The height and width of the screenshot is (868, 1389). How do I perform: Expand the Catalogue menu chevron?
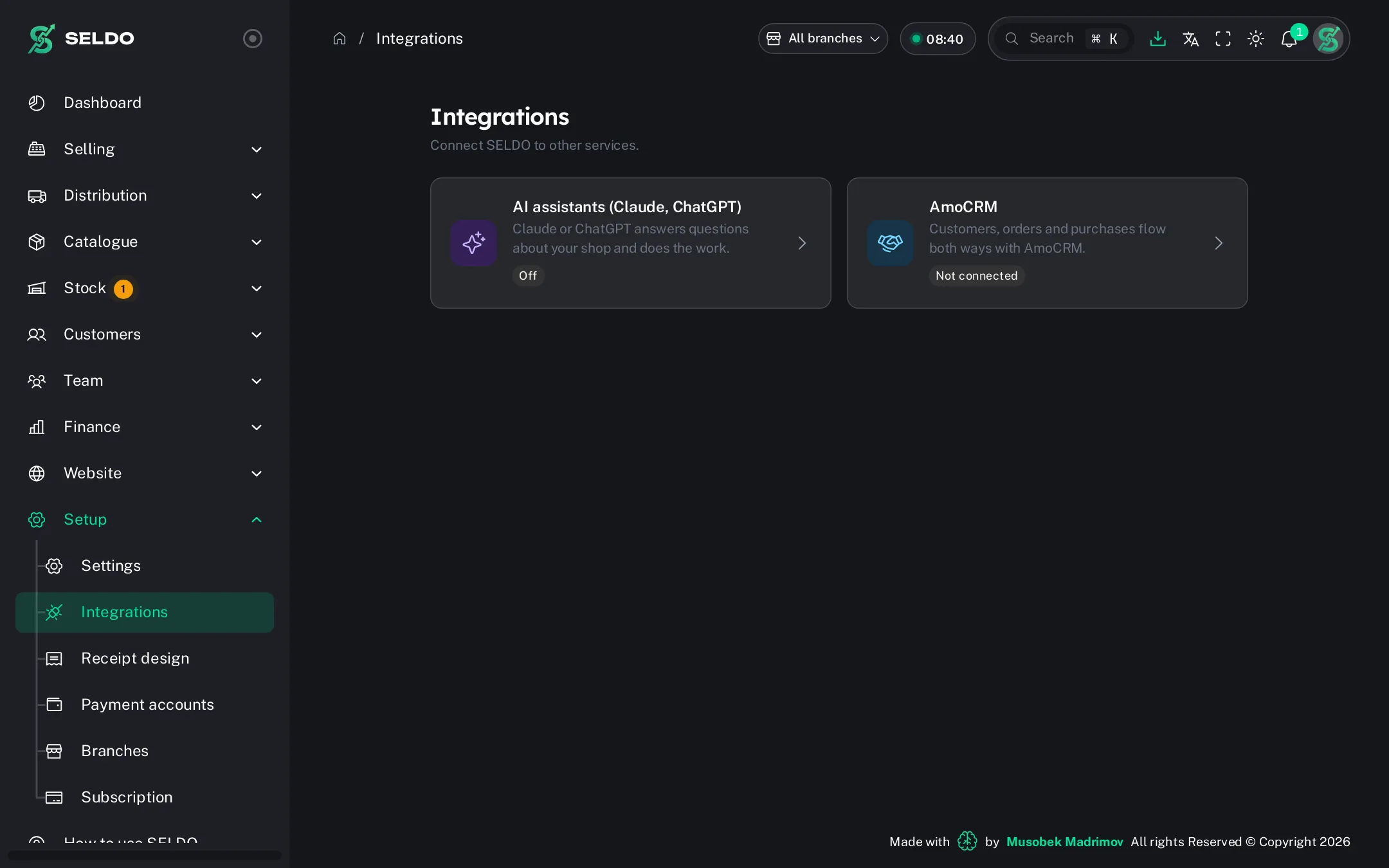point(257,242)
